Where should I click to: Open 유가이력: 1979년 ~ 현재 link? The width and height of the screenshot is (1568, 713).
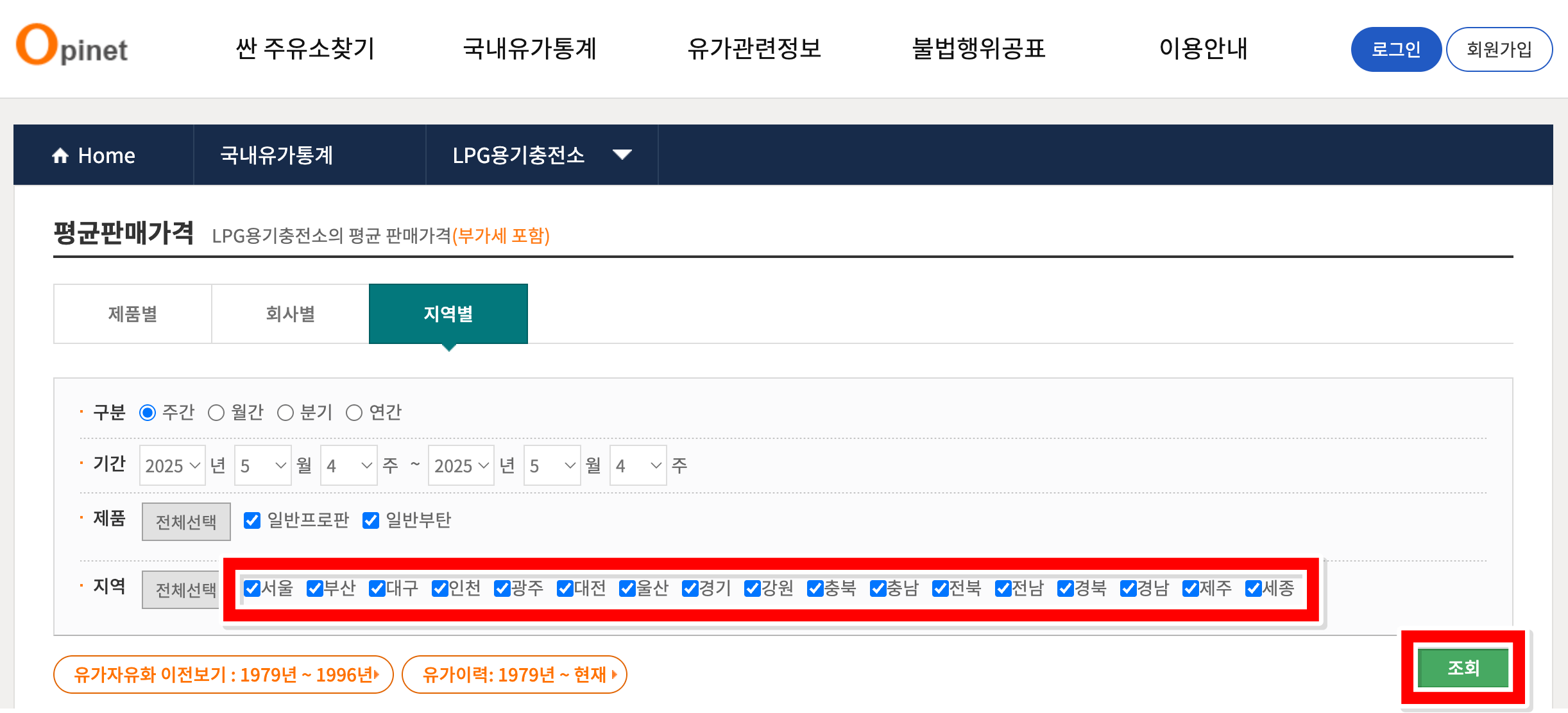(515, 674)
